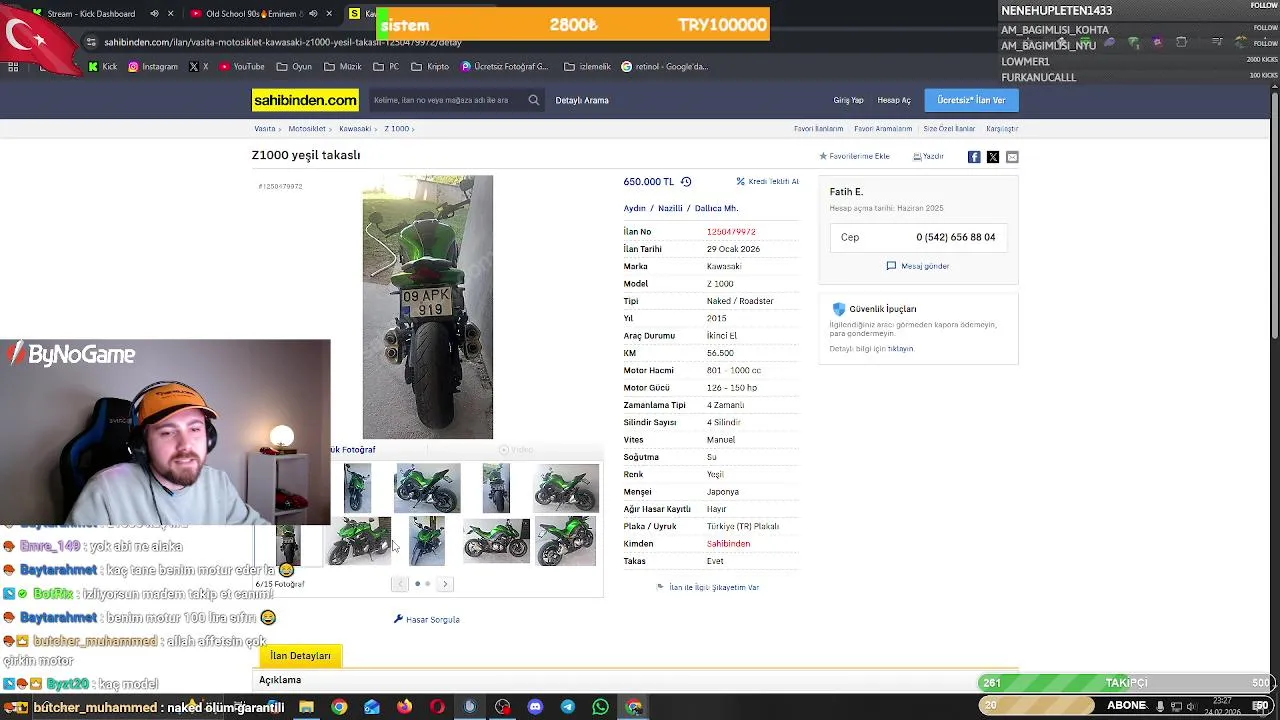Viewport: 1280px width, 720px height.
Task: Go to Z 1000 breadcrumb
Action: tap(397, 129)
